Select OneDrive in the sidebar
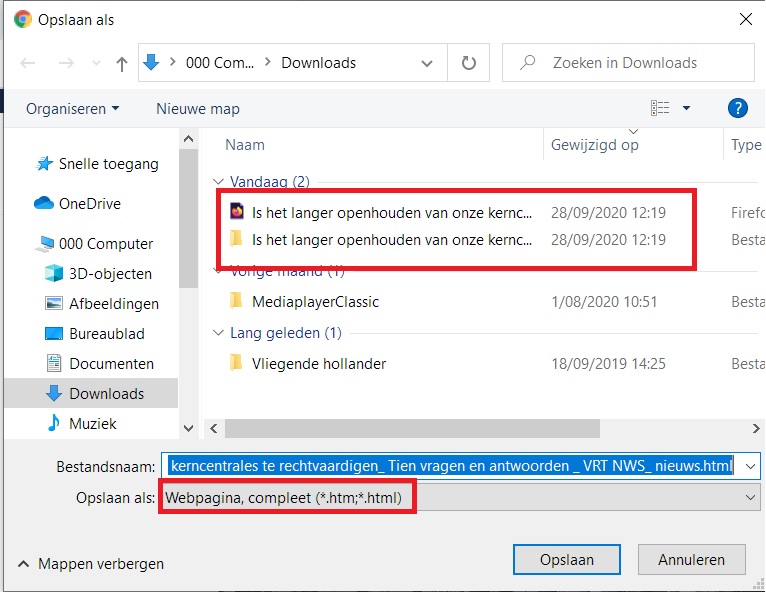The image size is (766, 592). (x=89, y=203)
